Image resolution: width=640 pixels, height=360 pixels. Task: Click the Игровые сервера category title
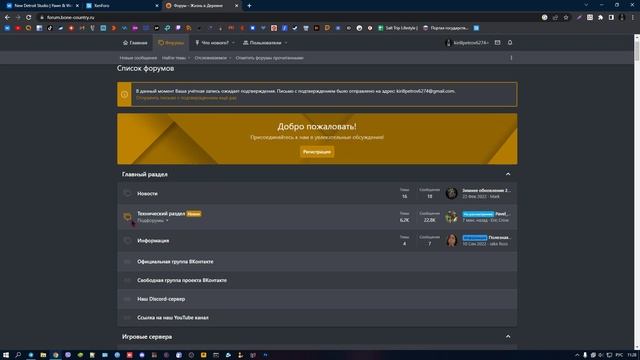(147, 337)
